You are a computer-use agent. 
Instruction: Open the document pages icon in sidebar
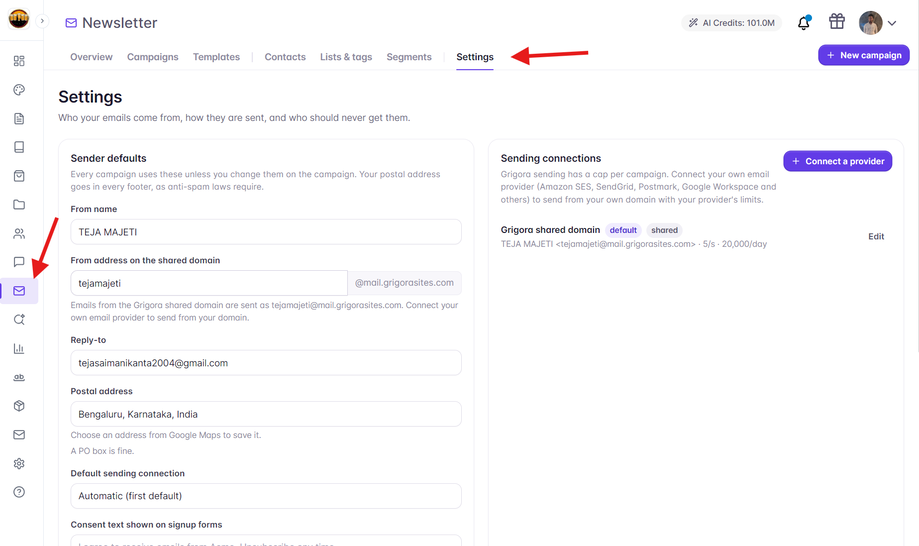point(19,118)
